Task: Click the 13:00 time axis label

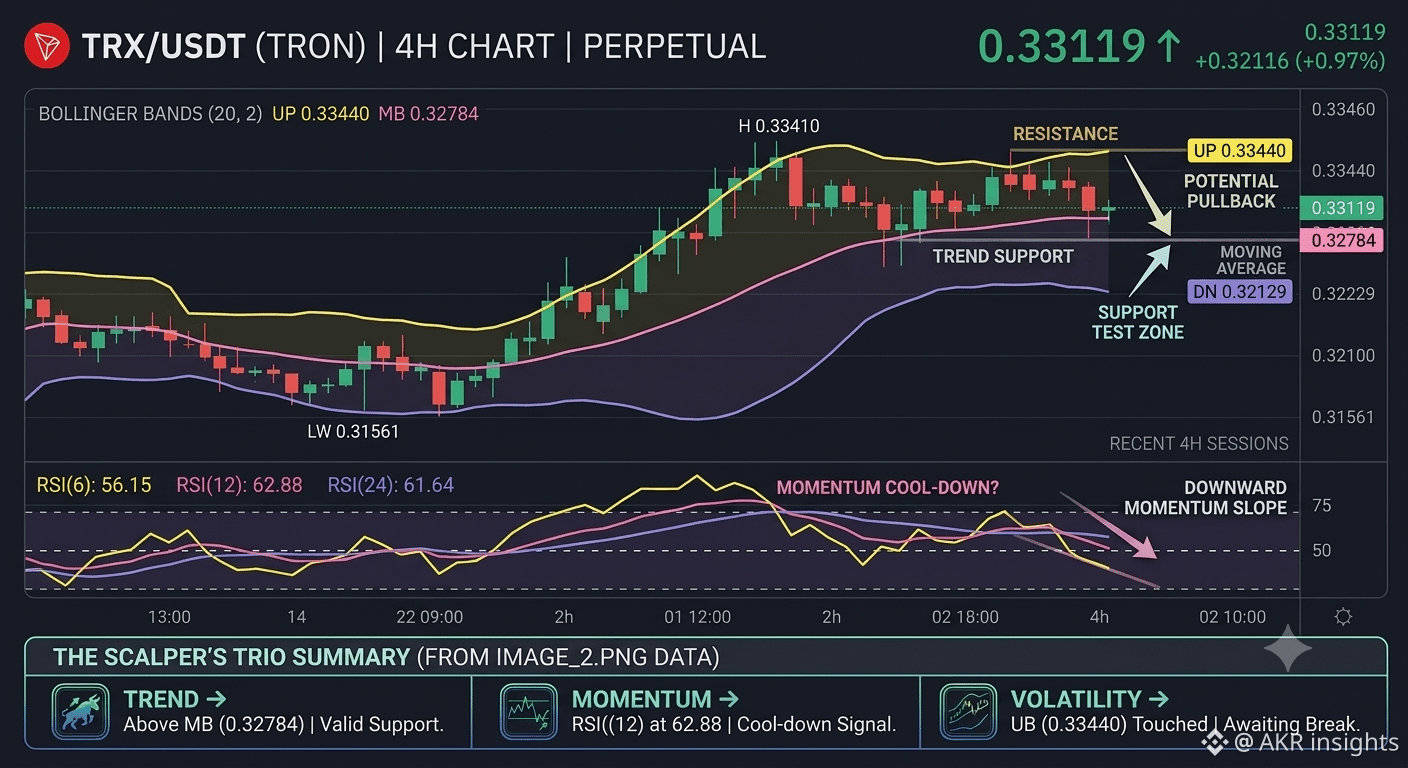Action: [169, 617]
